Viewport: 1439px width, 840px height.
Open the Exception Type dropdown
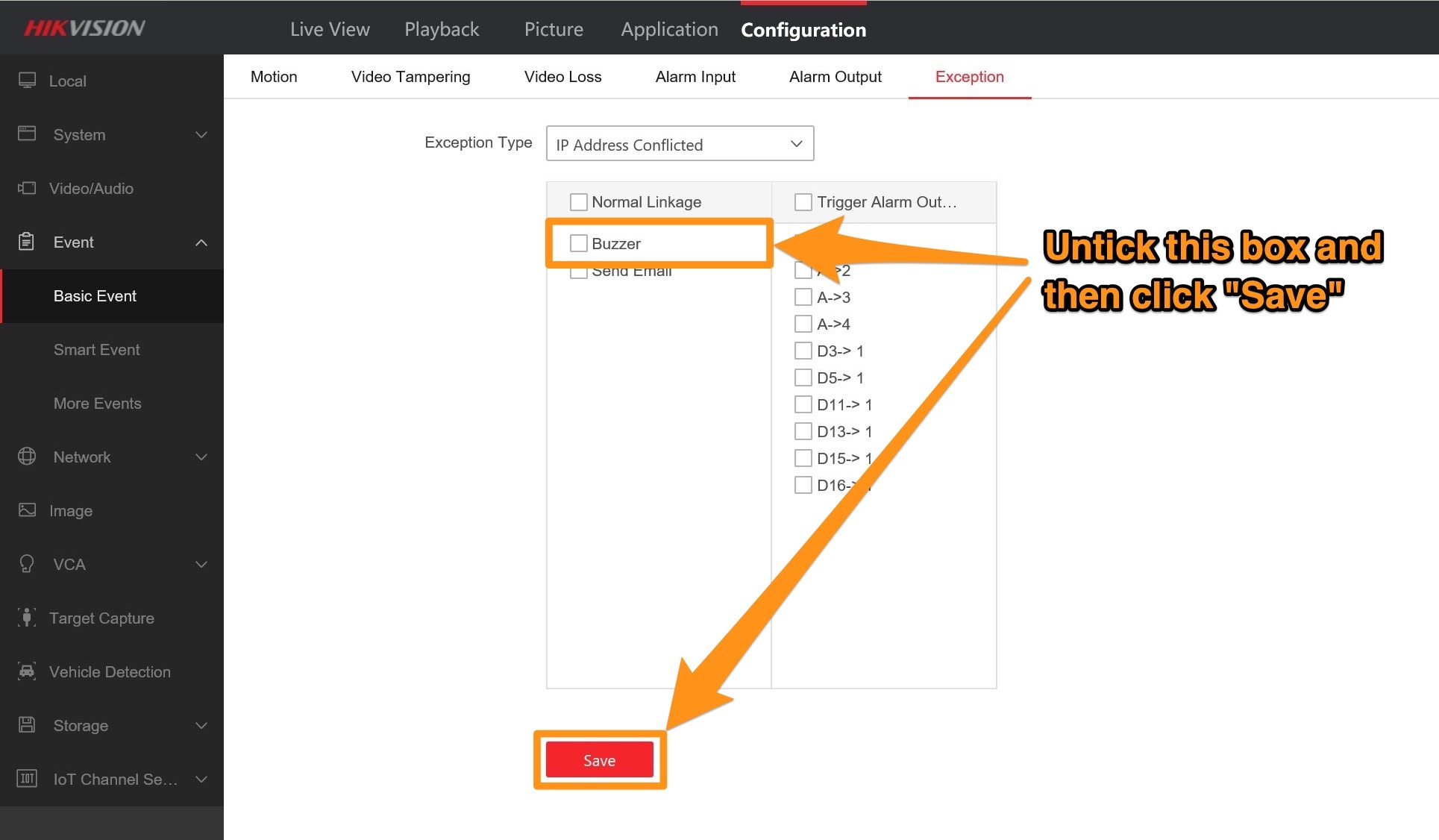click(680, 144)
